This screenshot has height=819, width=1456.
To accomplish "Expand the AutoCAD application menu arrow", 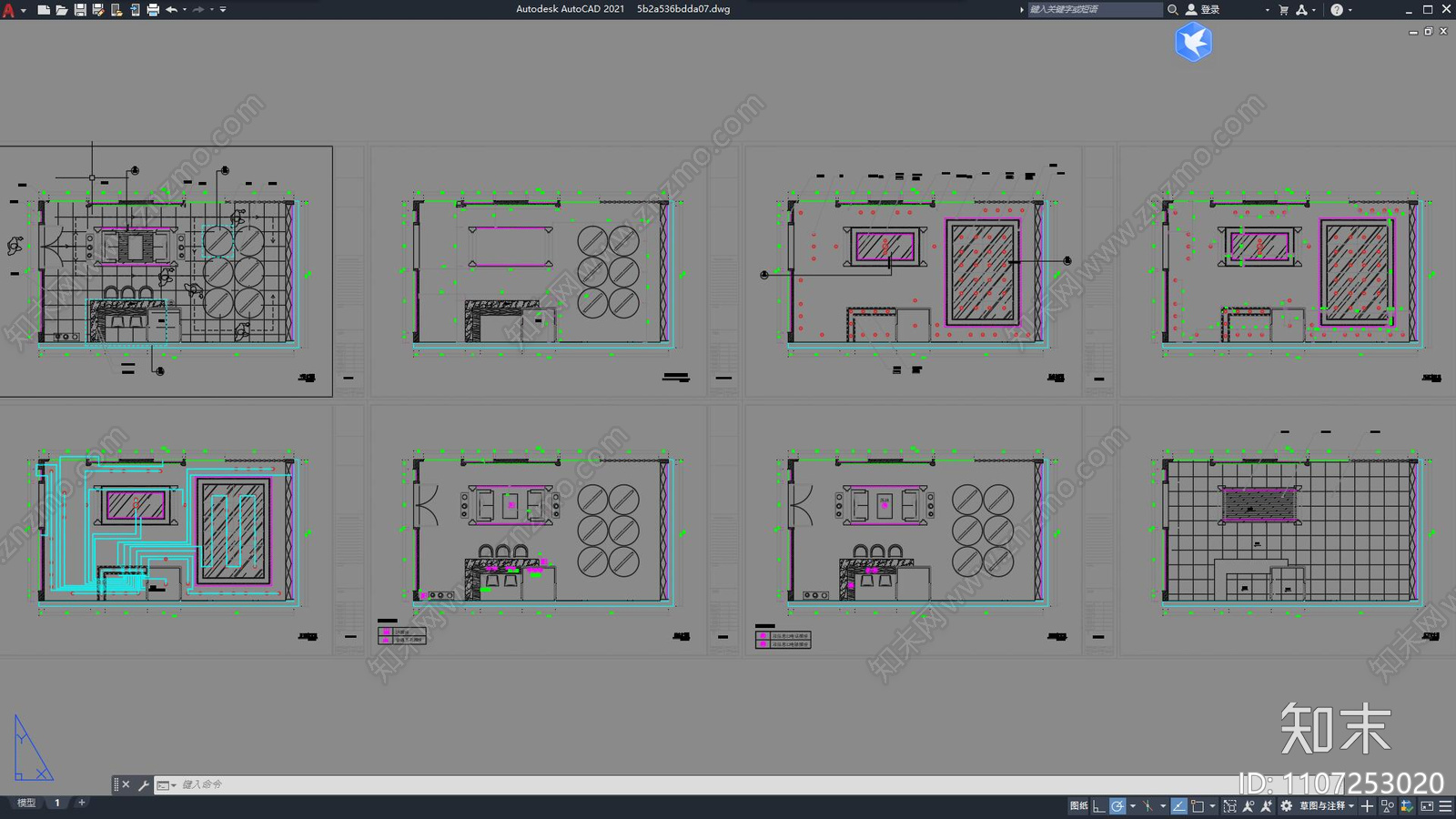I will 23,10.
